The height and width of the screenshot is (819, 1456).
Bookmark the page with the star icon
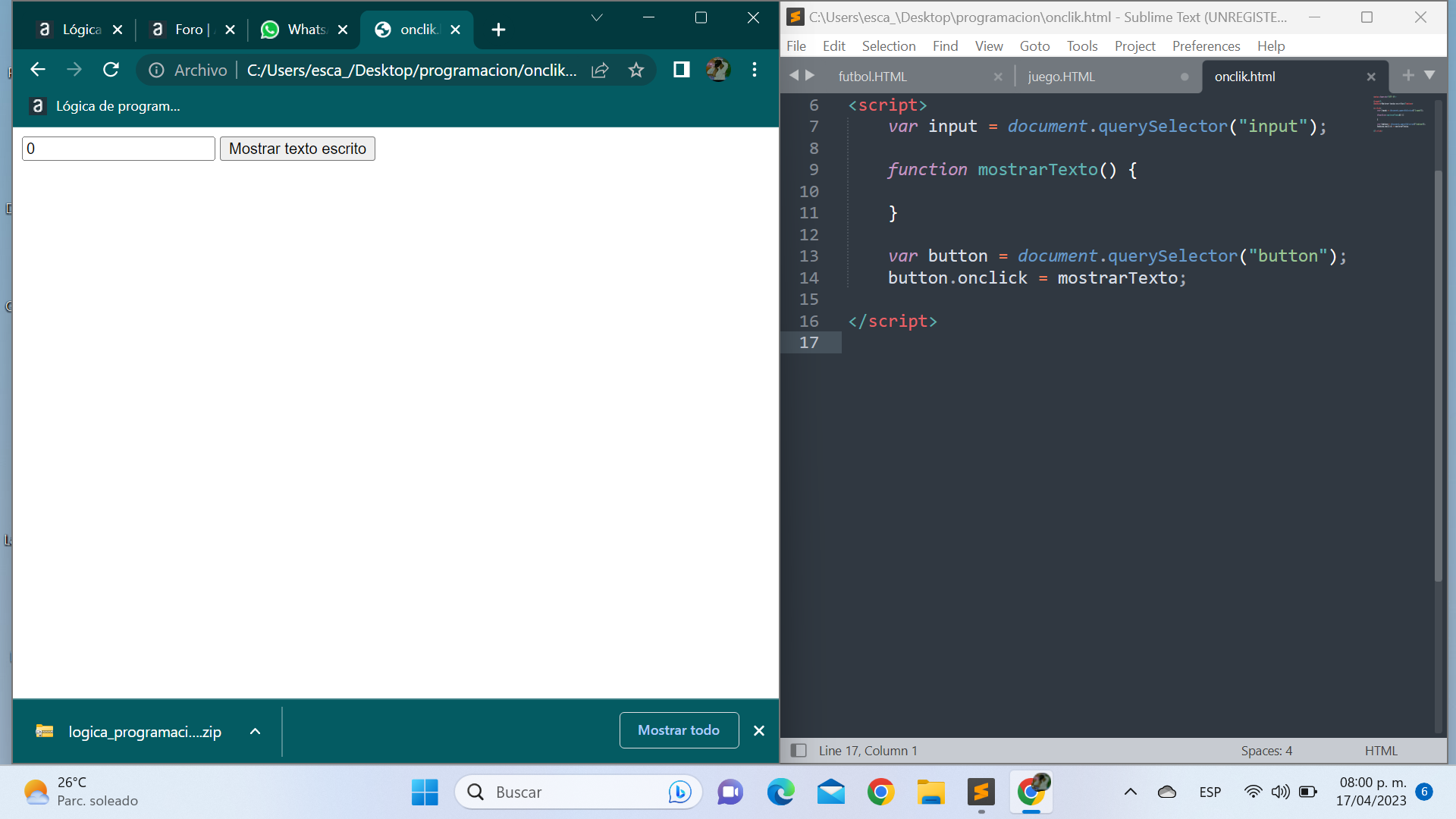point(636,71)
